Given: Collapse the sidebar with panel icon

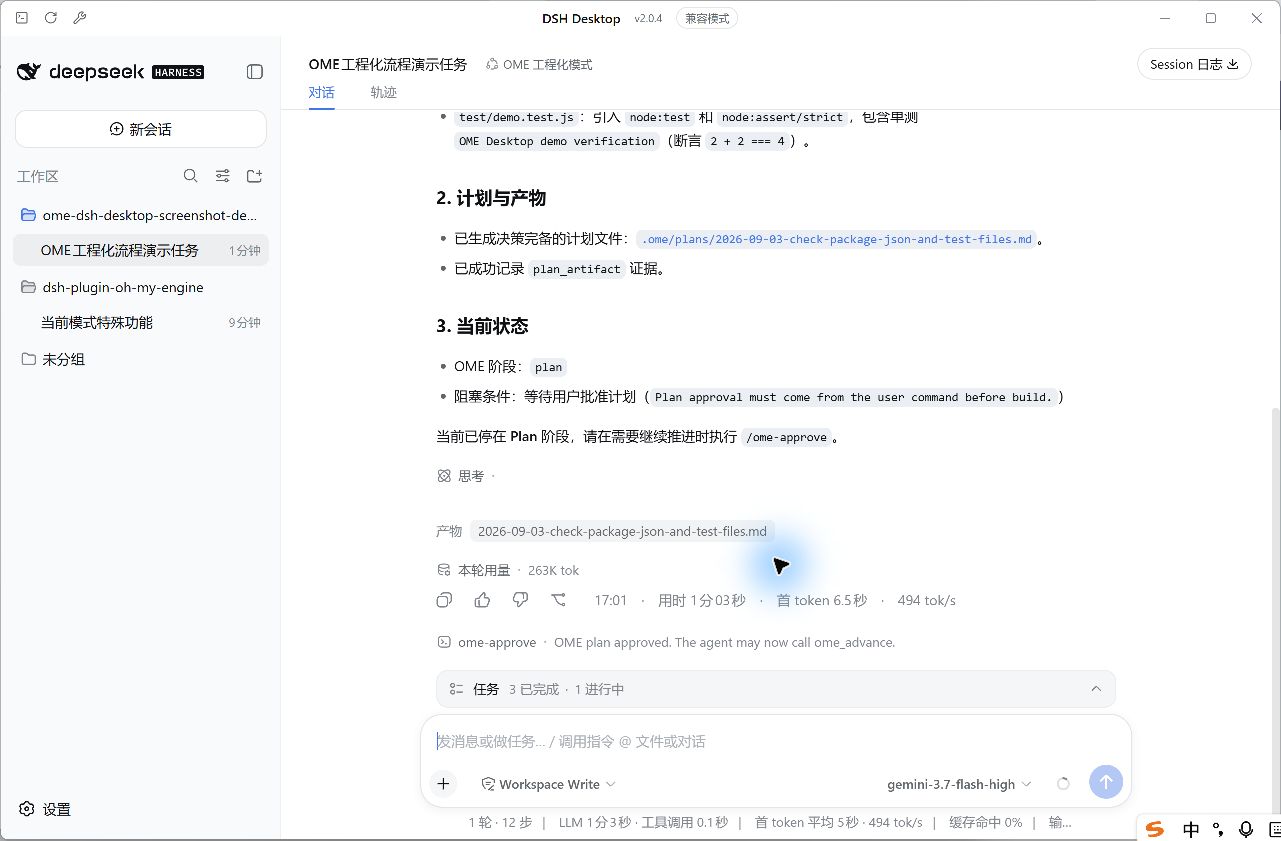Looking at the screenshot, I should [255, 72].
